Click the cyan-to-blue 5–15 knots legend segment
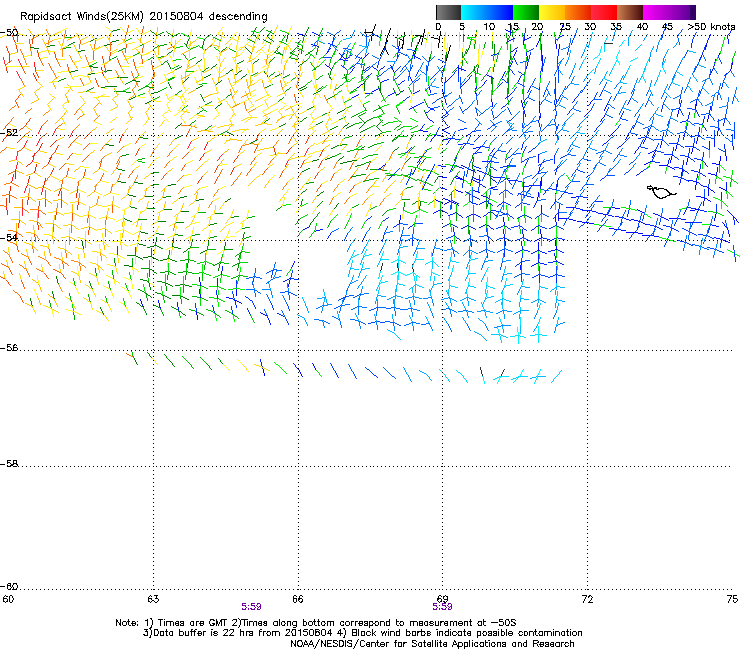Viewport: 740px width, 650px height. (x=487, y=12)
